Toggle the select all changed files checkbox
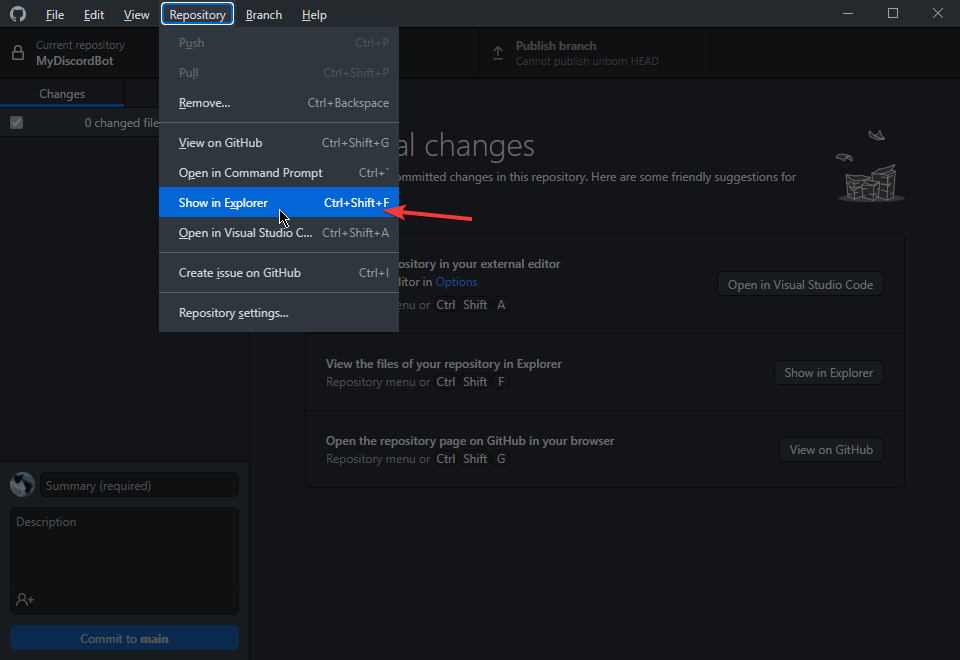Viewport: 960px width, 660px height. click(16, 122)
